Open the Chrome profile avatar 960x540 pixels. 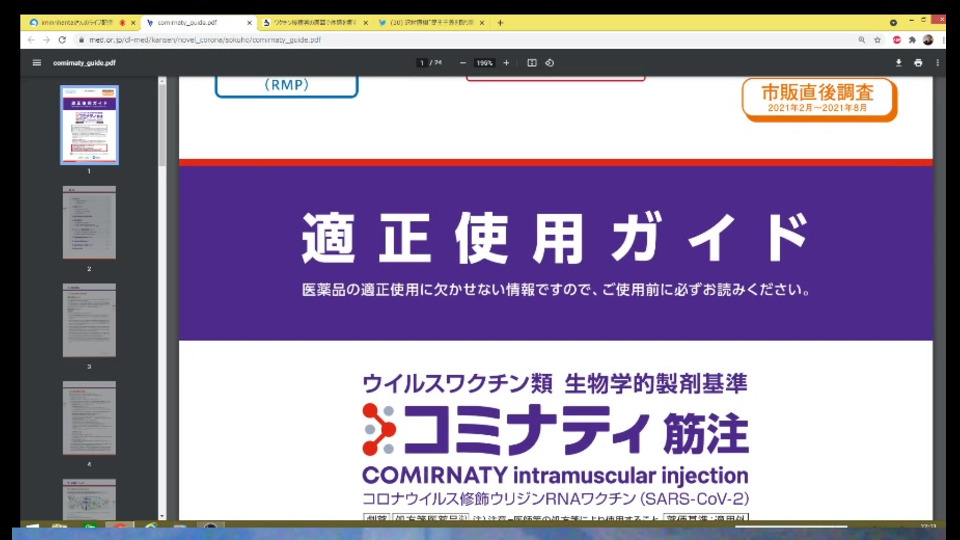point(928,40)
